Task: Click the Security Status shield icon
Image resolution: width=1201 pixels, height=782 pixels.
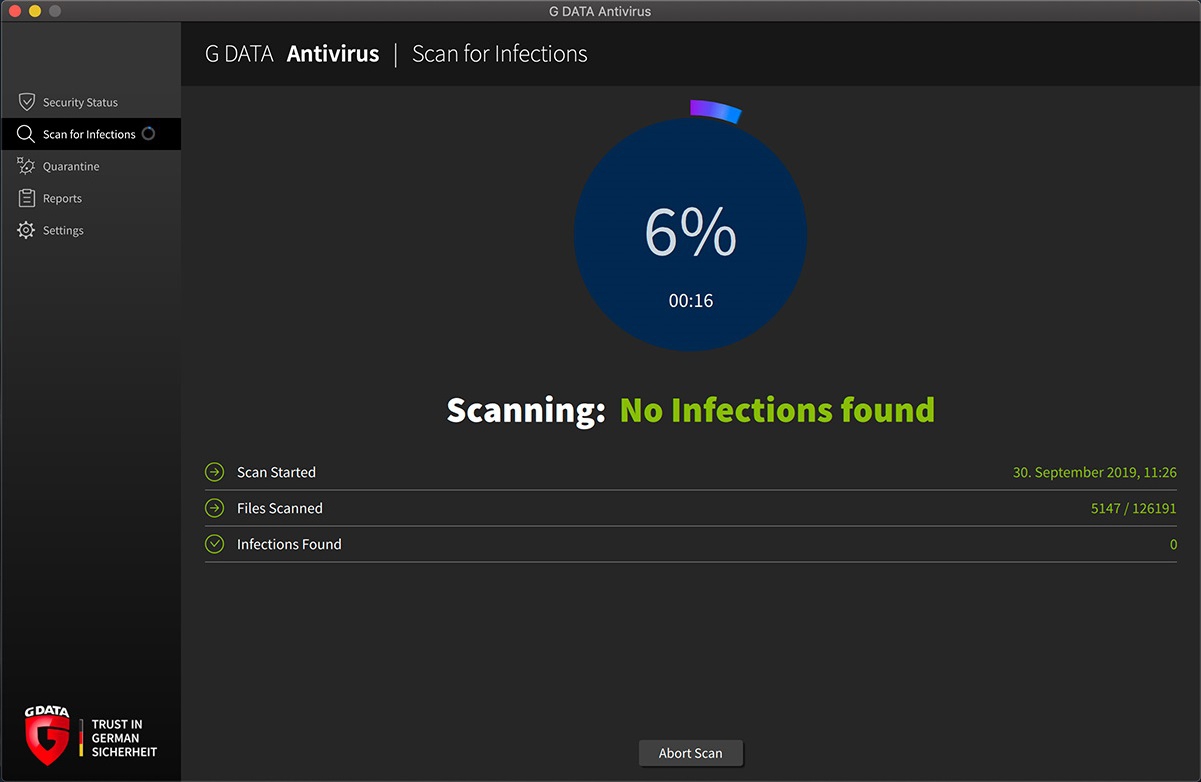Action: [x=27, y=102]
